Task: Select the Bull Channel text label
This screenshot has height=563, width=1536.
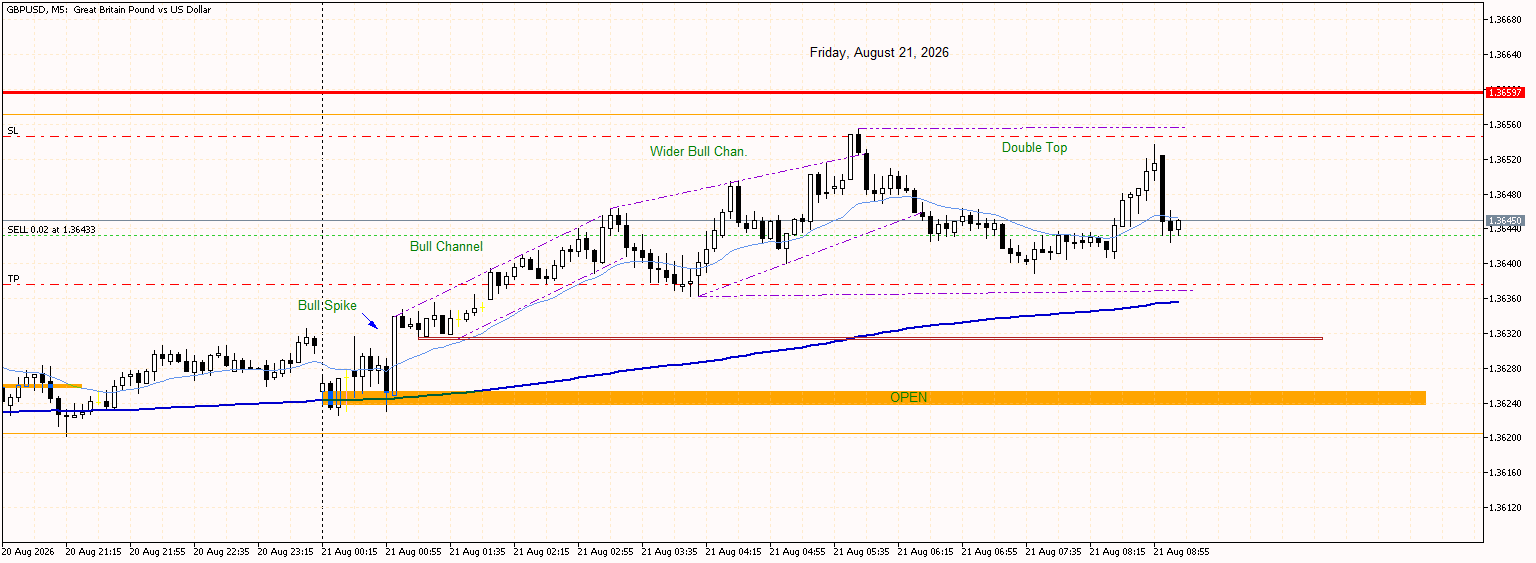Action: coord(446,246)
